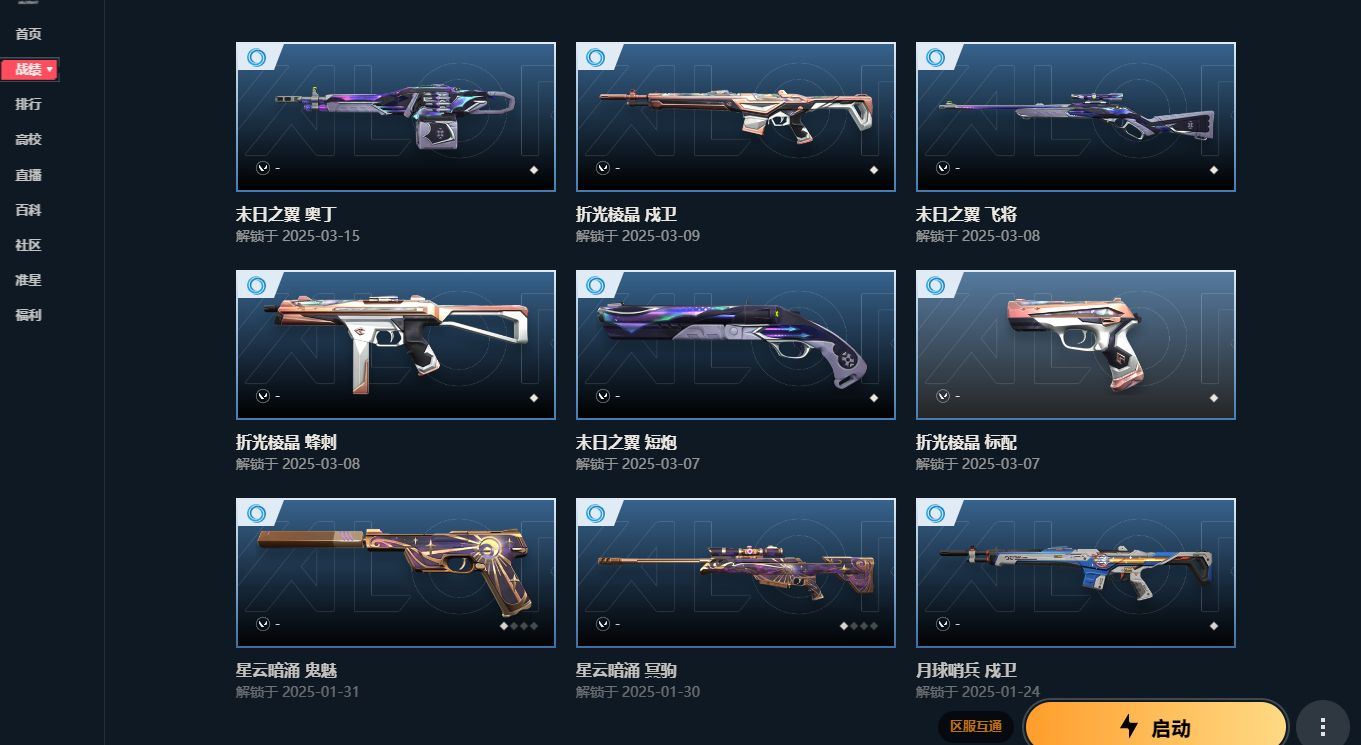Click the Valorant logo icon on 末日之翼 飞将 card
The width and height of the screenshot is (1361, 745).
click(942, 168)
